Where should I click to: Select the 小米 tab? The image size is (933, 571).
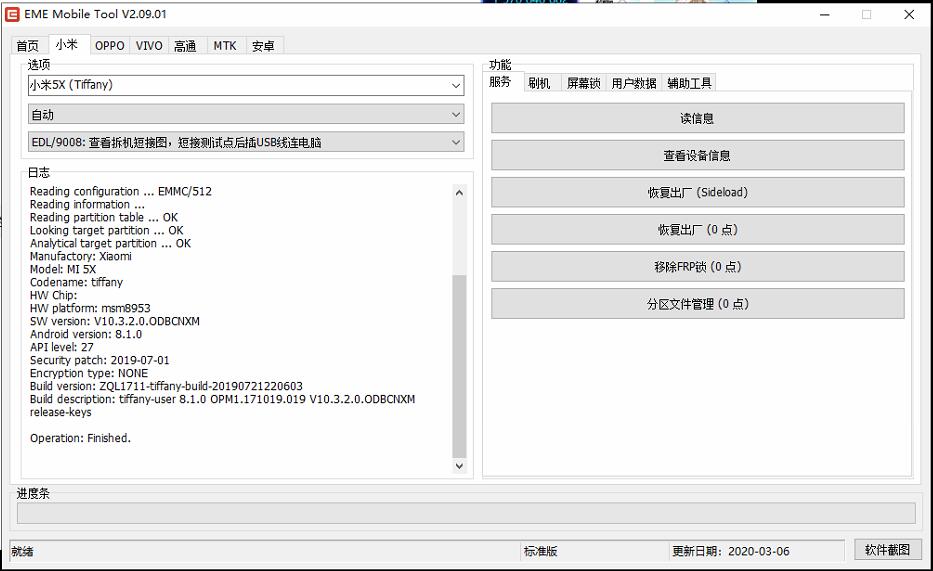click(x=67, y=45)
